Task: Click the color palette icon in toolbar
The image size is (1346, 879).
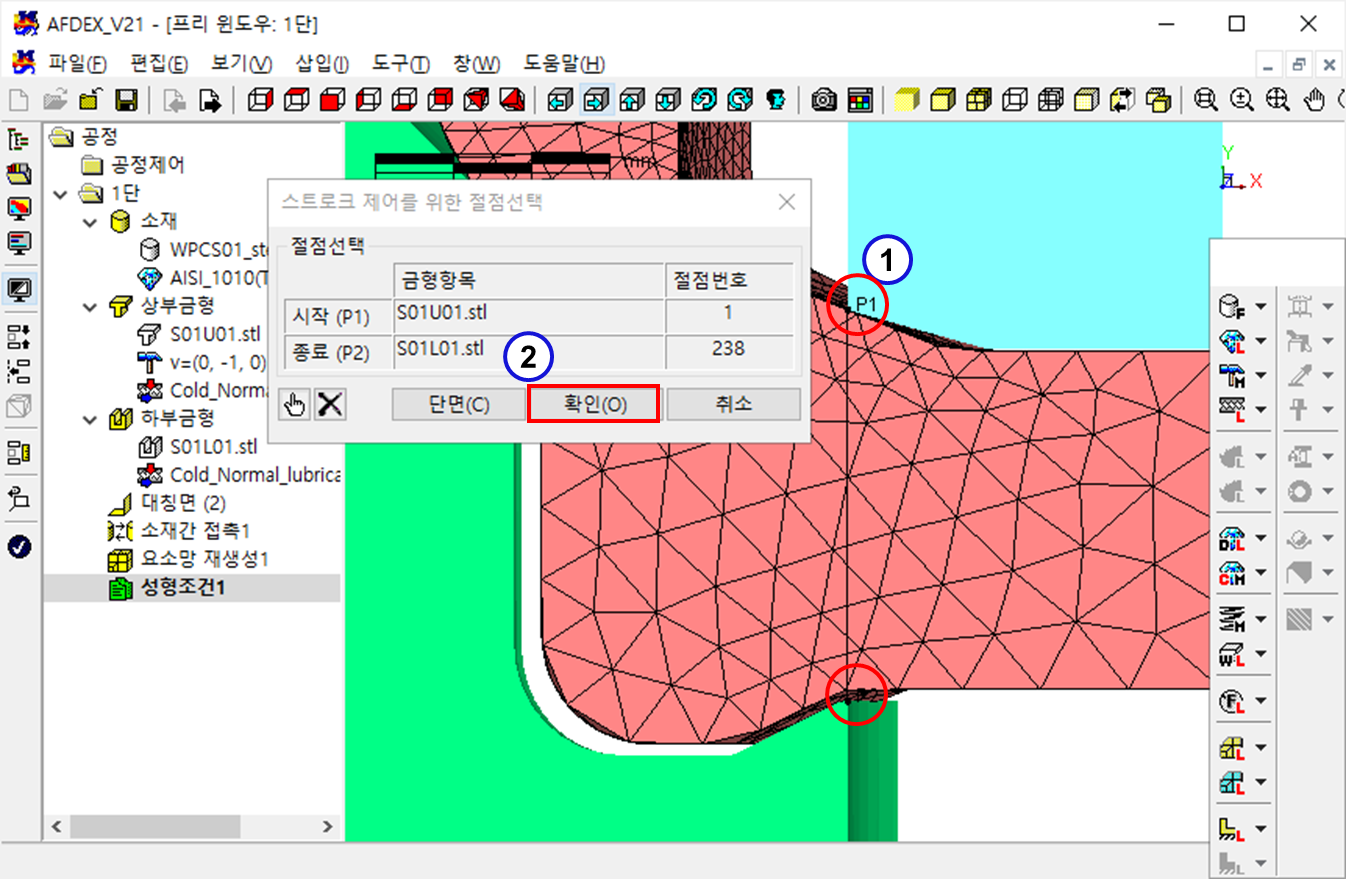Action: [859, 100]
